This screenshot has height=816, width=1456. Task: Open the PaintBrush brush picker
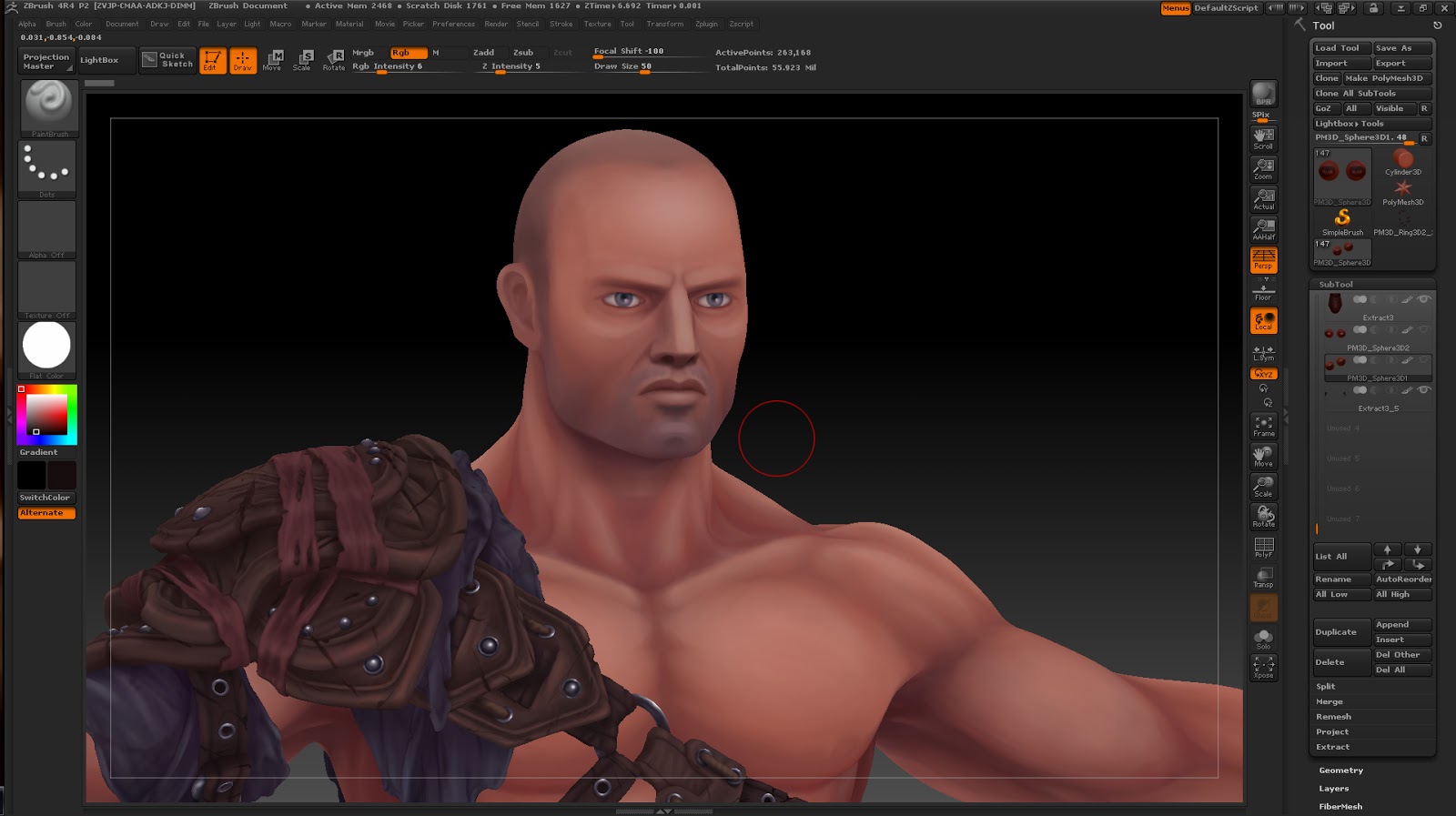47,107
